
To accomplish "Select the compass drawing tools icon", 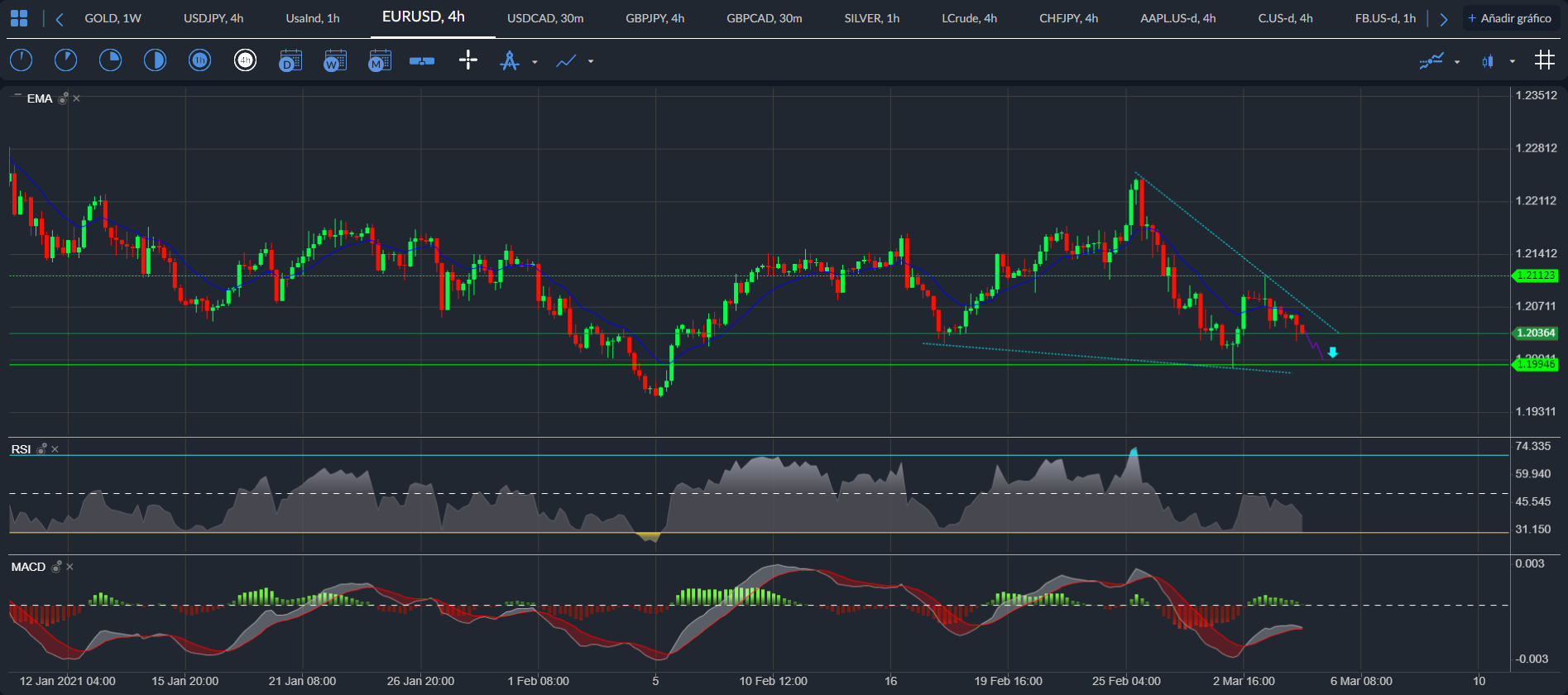I will (510, 60).
